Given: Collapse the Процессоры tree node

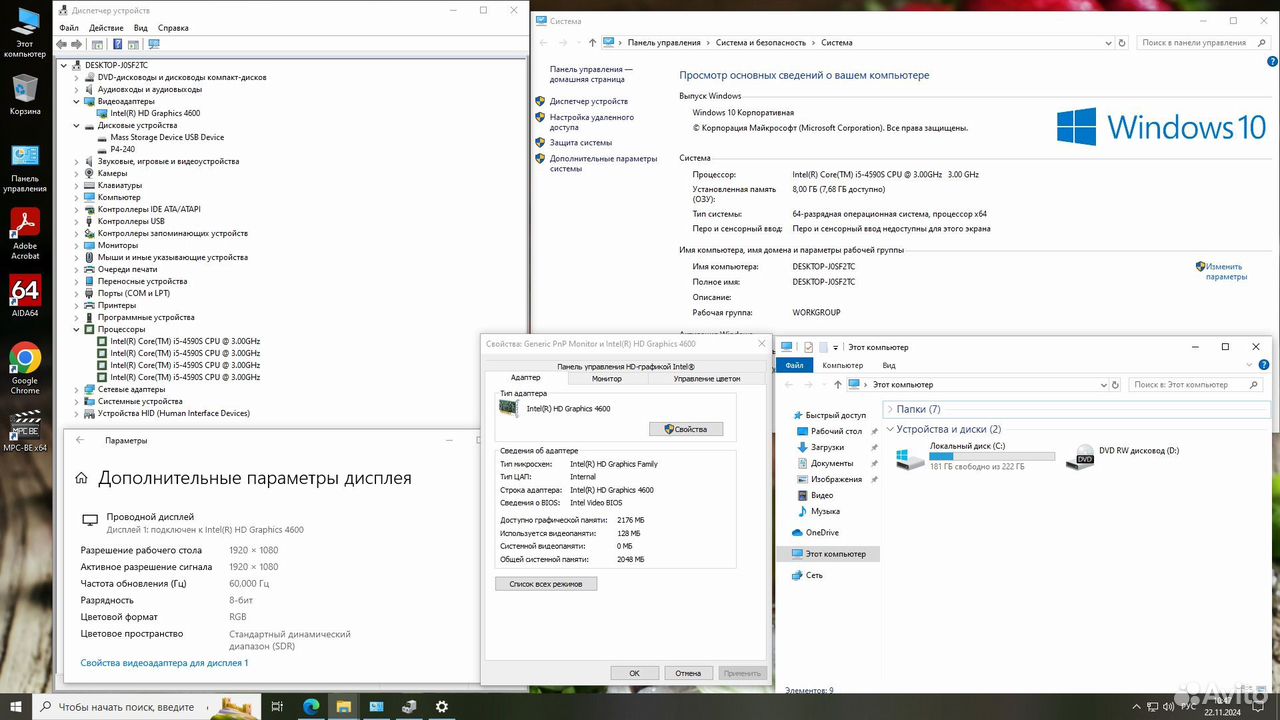Looking at the screenshot, I should point(77,329).
